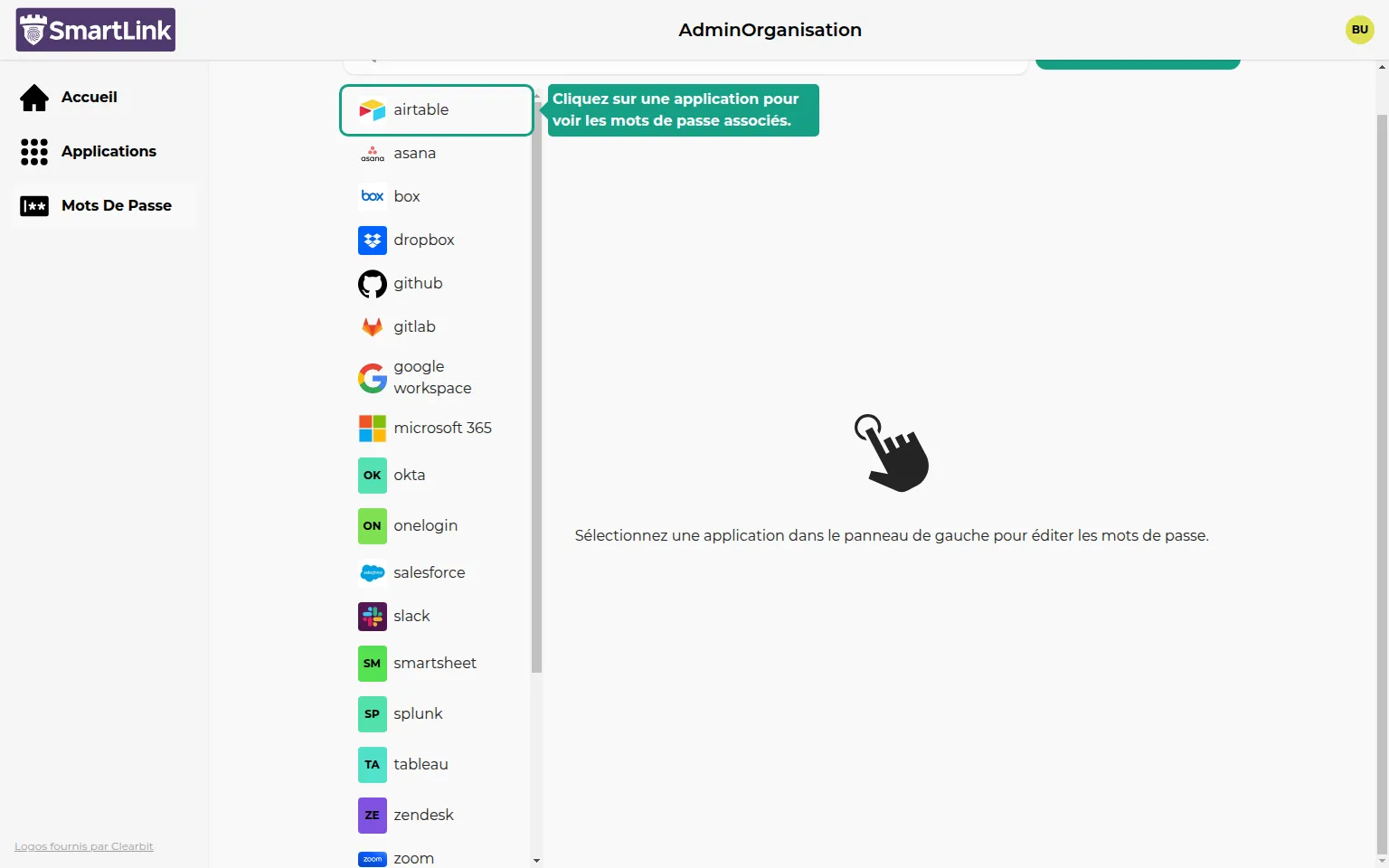
Task: Select microsoft 365 label
Action: pyautogui.click(x=443, y=429)
